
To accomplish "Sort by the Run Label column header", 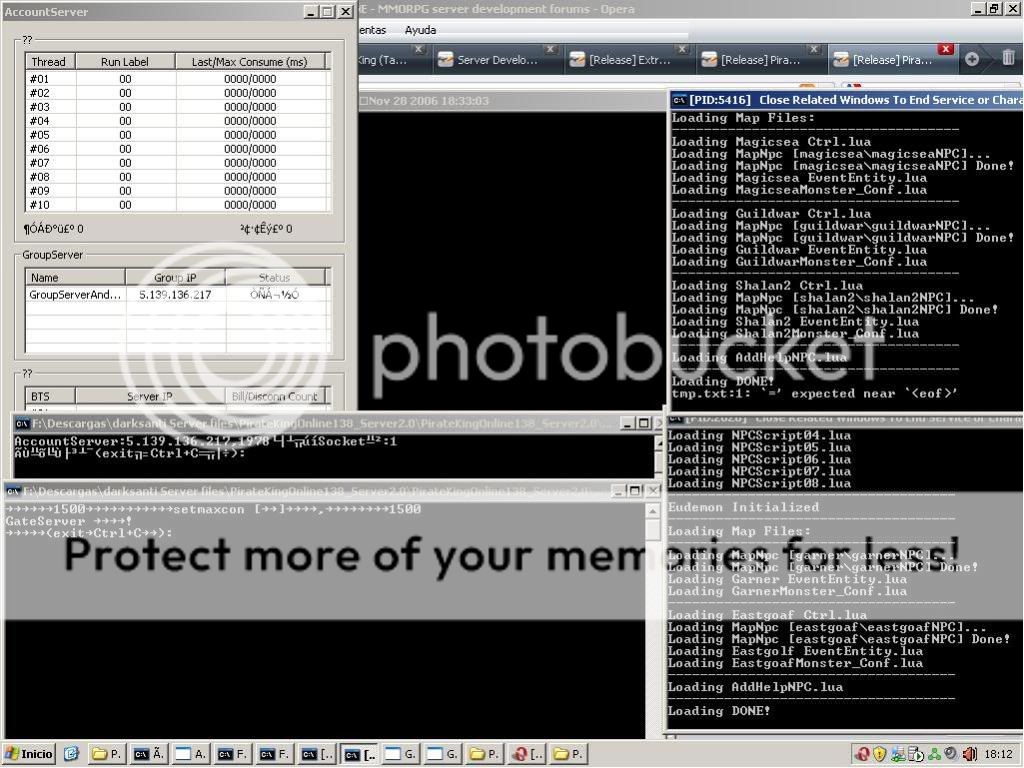I will 125,62.
